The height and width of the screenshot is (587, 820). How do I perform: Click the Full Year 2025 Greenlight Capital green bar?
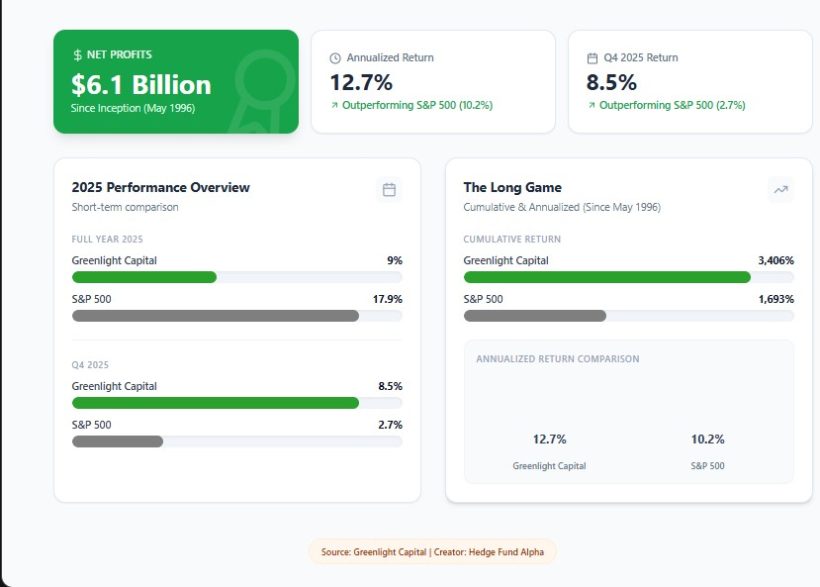144,277
